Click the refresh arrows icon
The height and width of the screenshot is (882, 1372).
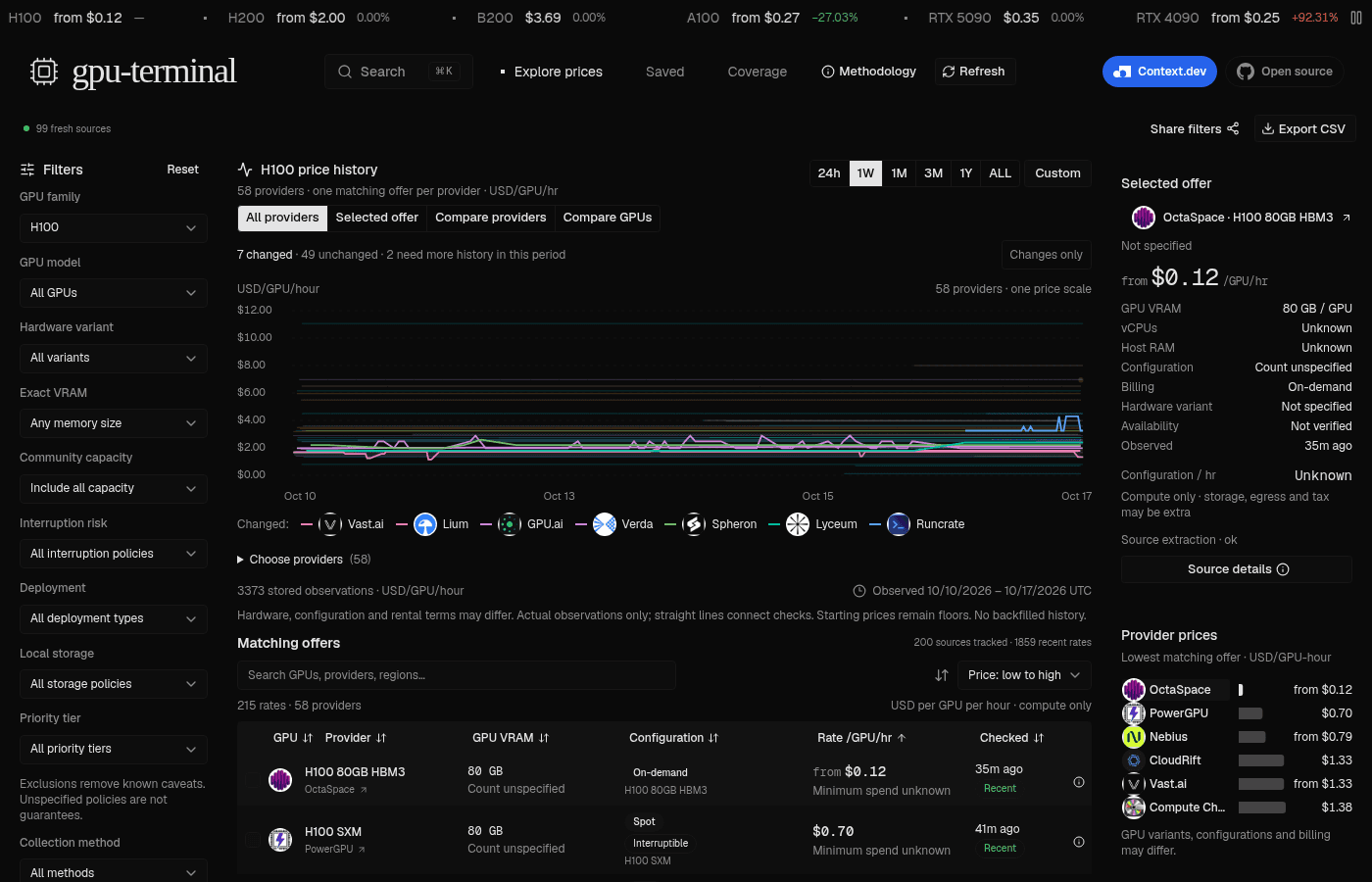coord(949,72)
